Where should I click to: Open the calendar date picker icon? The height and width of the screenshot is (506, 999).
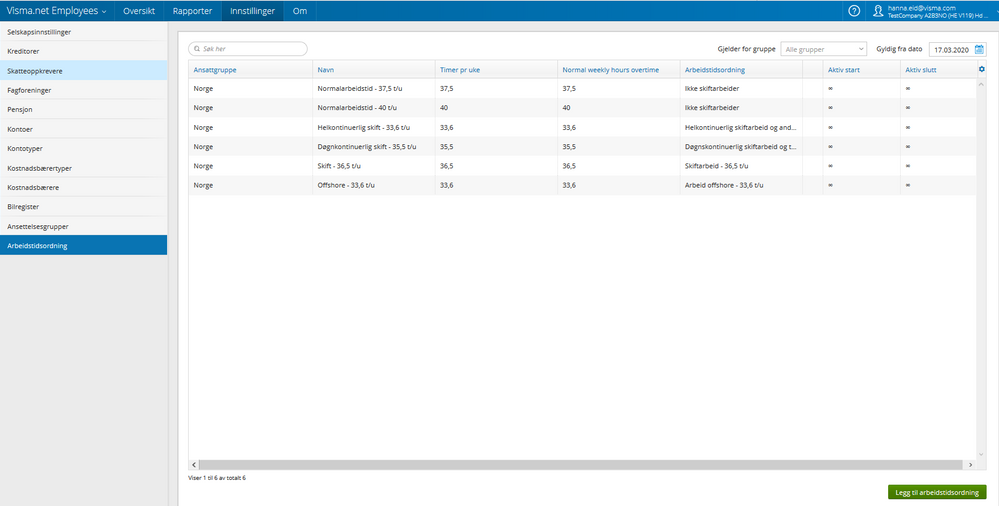tap(979, 49)
